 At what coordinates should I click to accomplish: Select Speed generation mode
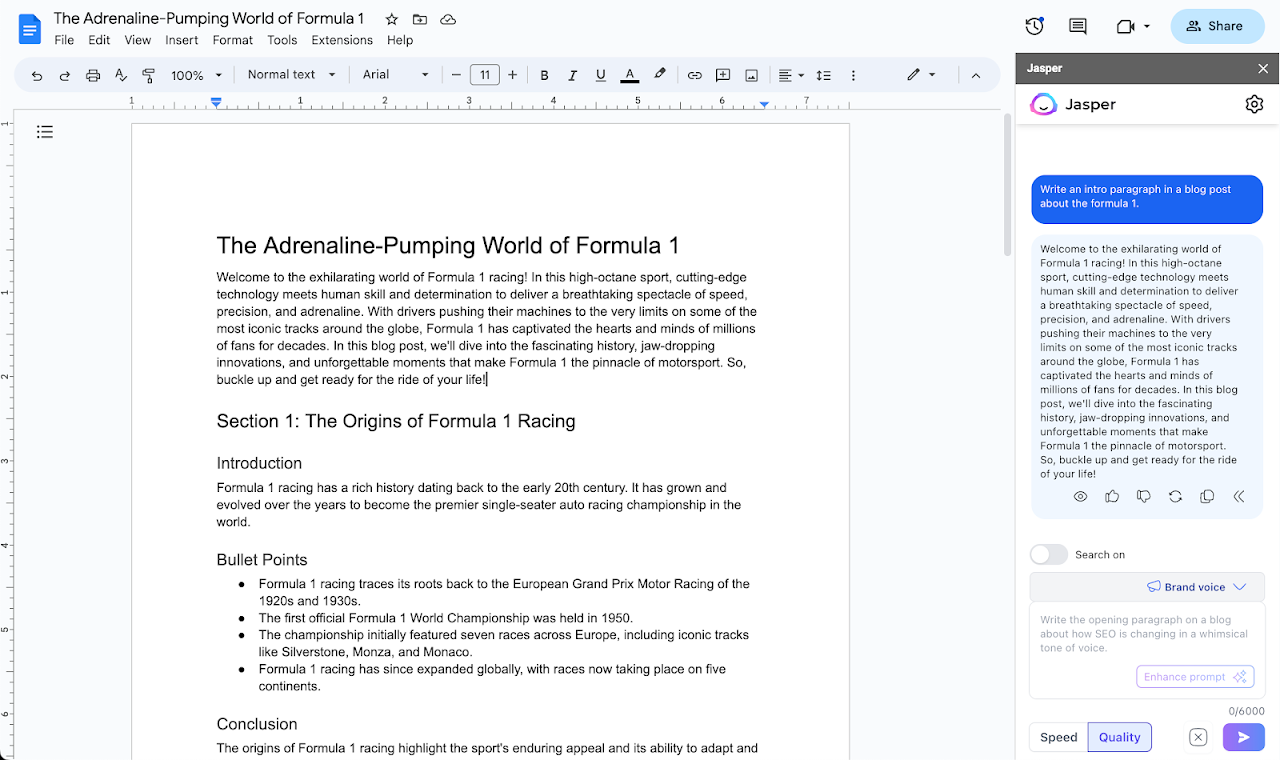pos(1058,737)
